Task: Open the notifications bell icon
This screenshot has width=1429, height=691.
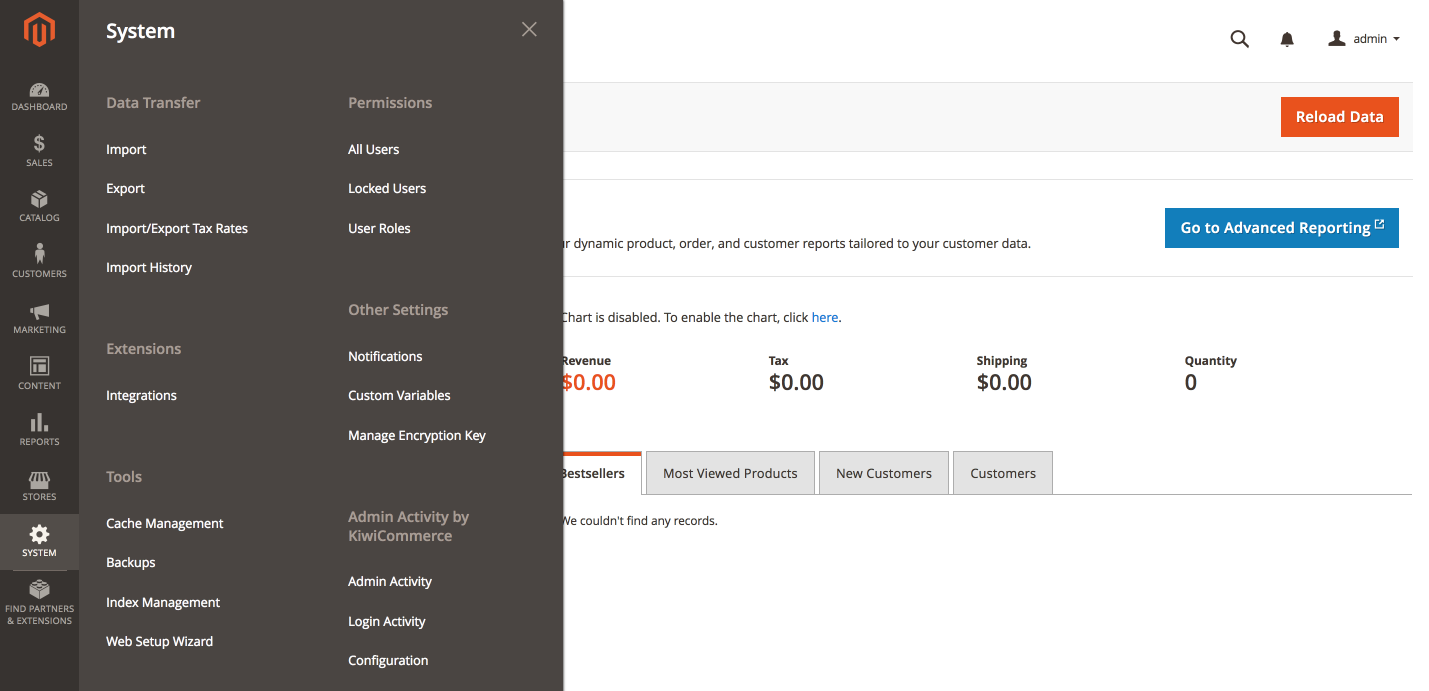Action: point(1287,39)
